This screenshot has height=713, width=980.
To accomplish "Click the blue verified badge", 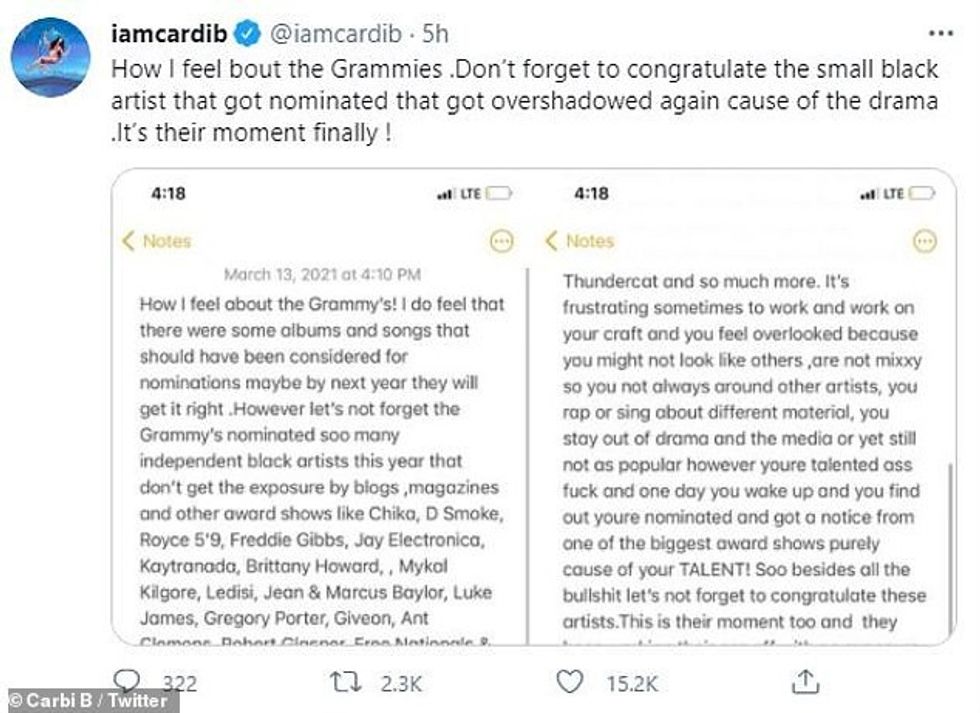I will pyautogui.click(x=246, y=32).
